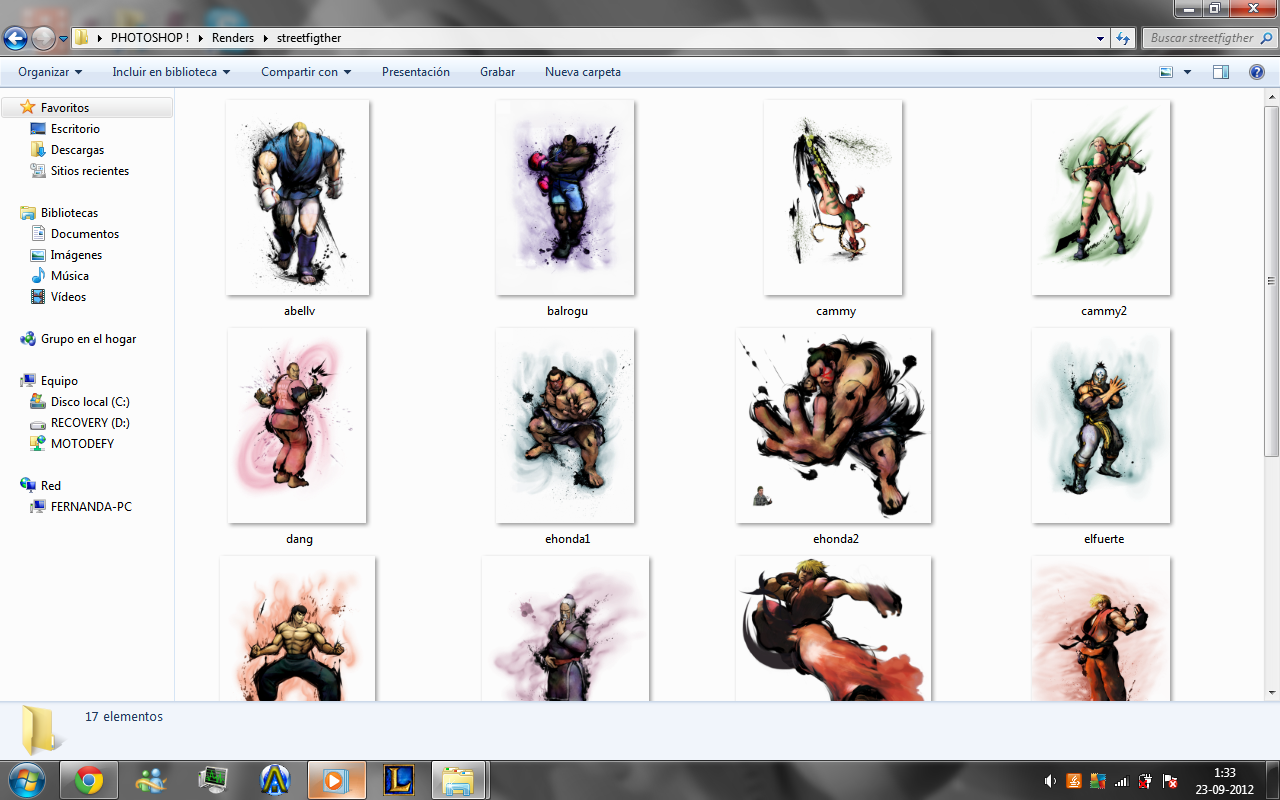Select the elfuerte image thumbnail

click(x=1101, y=426)
